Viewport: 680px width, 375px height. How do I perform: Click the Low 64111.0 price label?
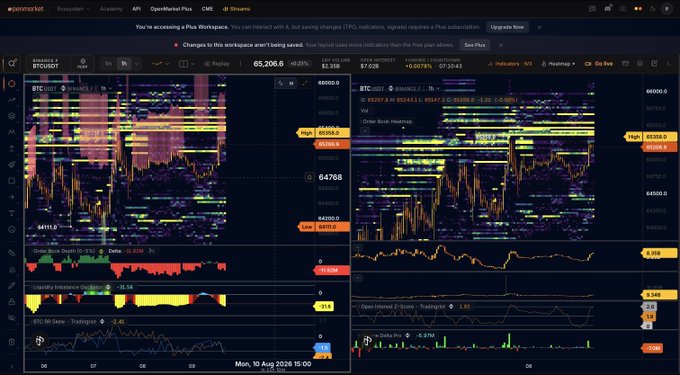coord(324,227)
